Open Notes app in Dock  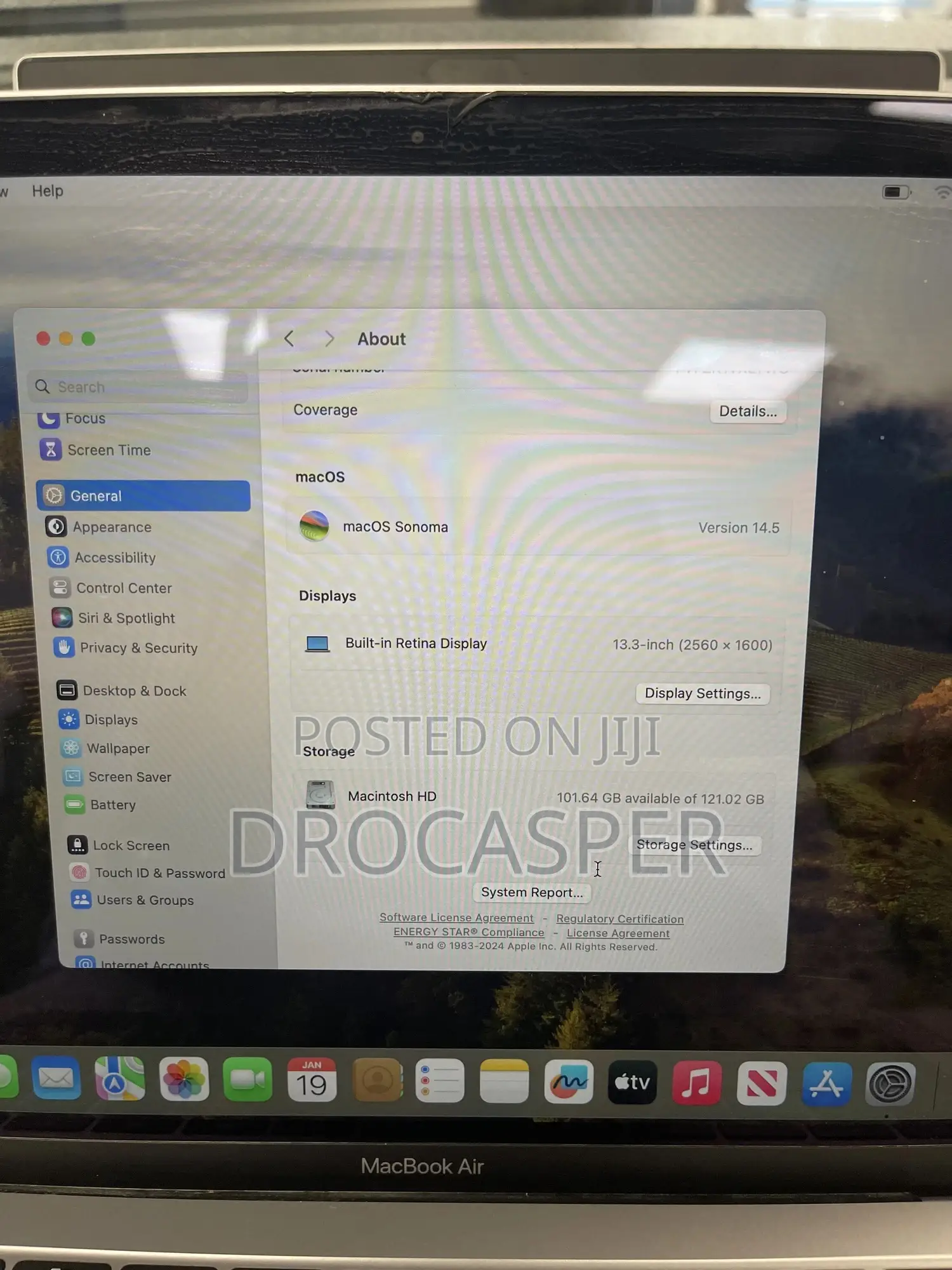[x=505, y=1081]
